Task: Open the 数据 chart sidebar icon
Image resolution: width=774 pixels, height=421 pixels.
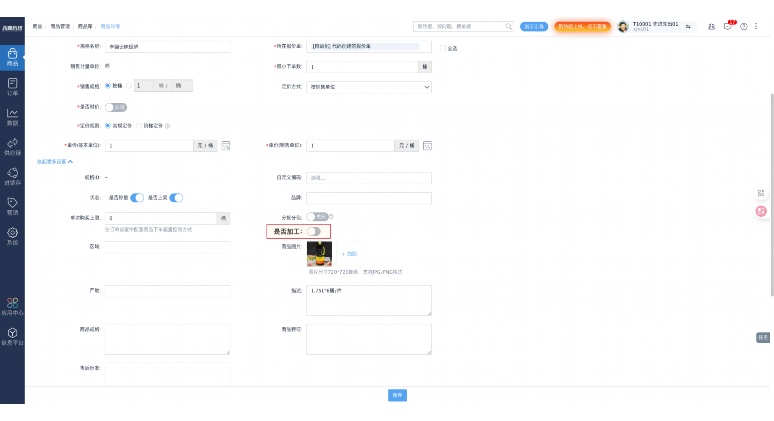Action: pyautogui.click(x=12, y=117)
